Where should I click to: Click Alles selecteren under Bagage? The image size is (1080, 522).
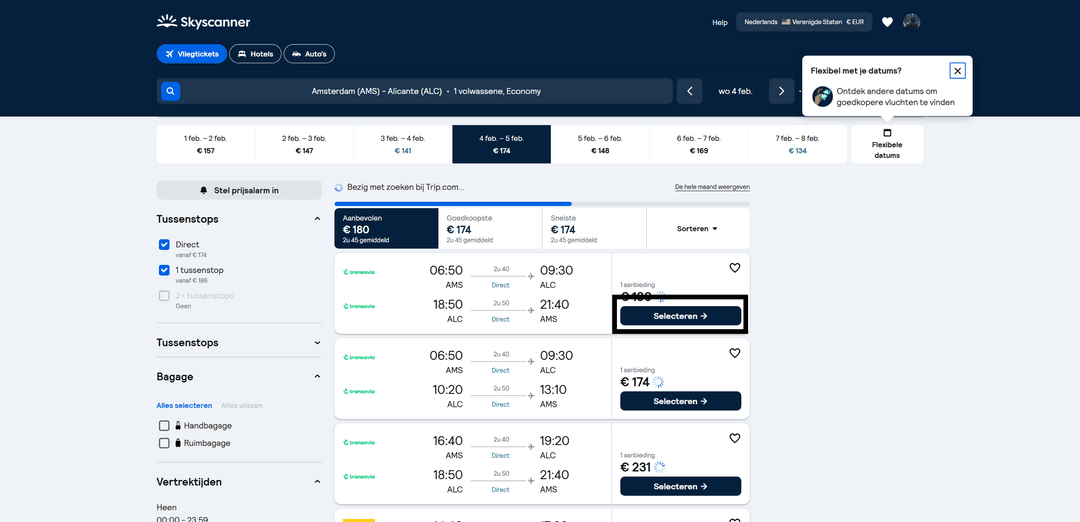[185, 406]
